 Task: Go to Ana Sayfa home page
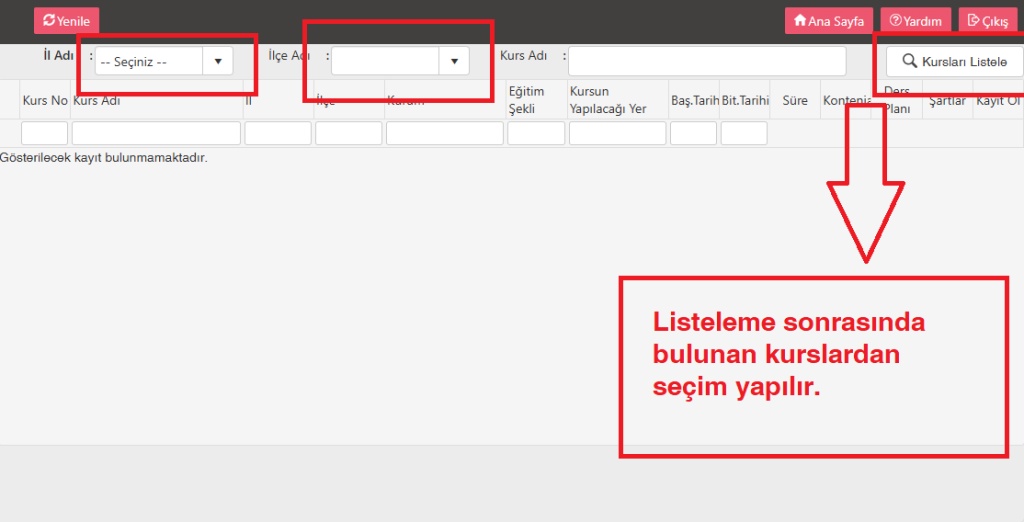point(828,21)
